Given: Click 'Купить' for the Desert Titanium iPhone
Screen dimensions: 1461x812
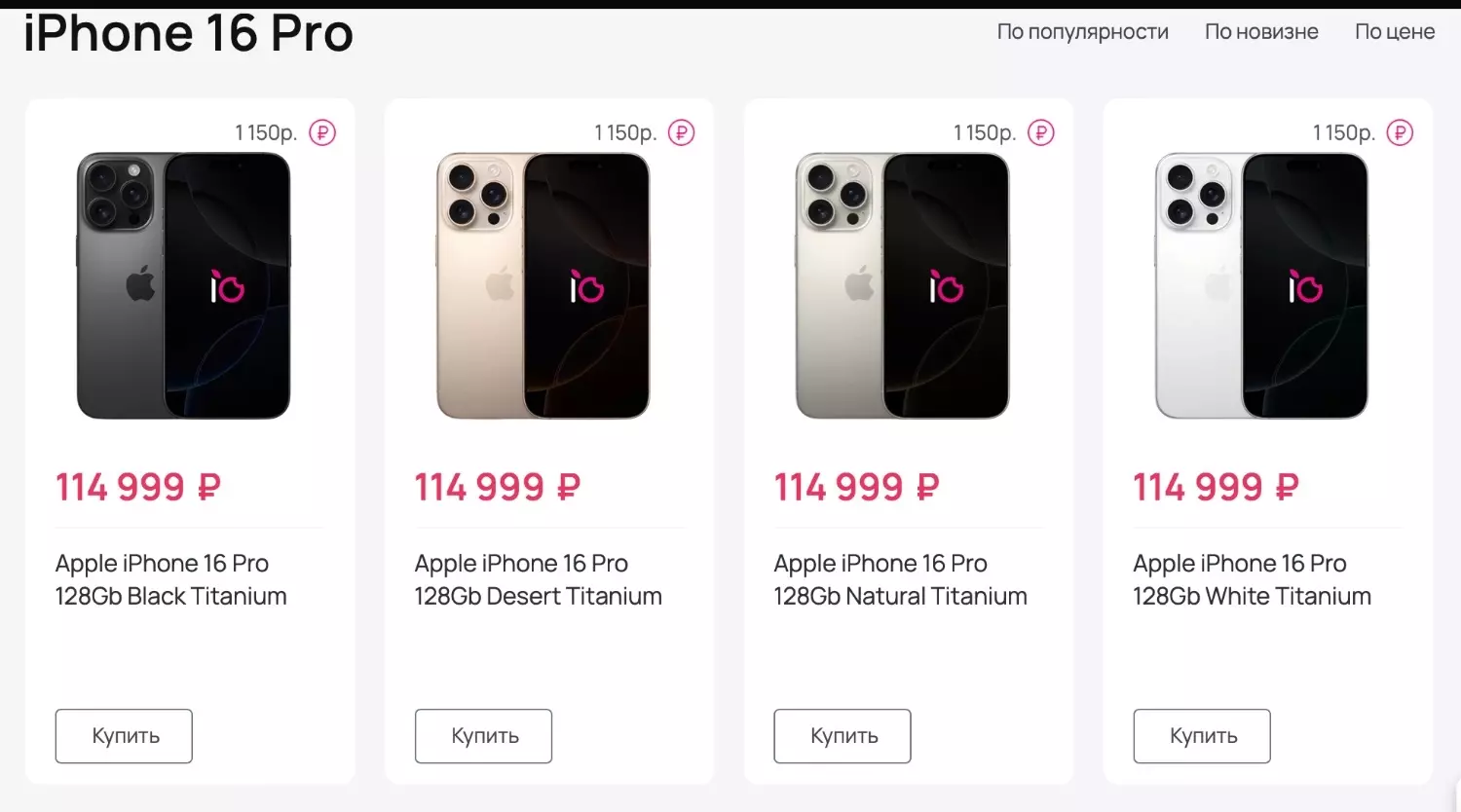Looking at the screenshot, I should pos(483,736).
